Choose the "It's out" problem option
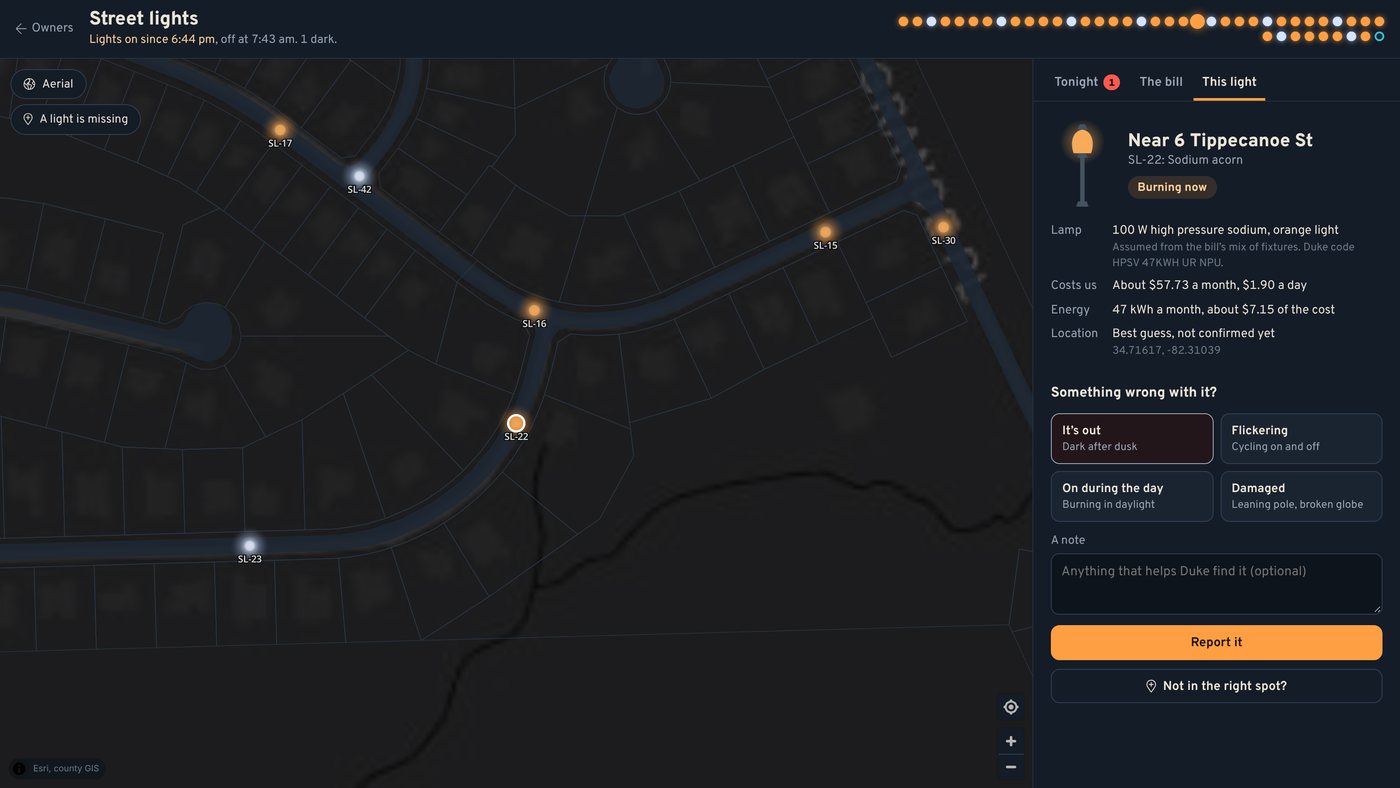 coord(1132,439)
